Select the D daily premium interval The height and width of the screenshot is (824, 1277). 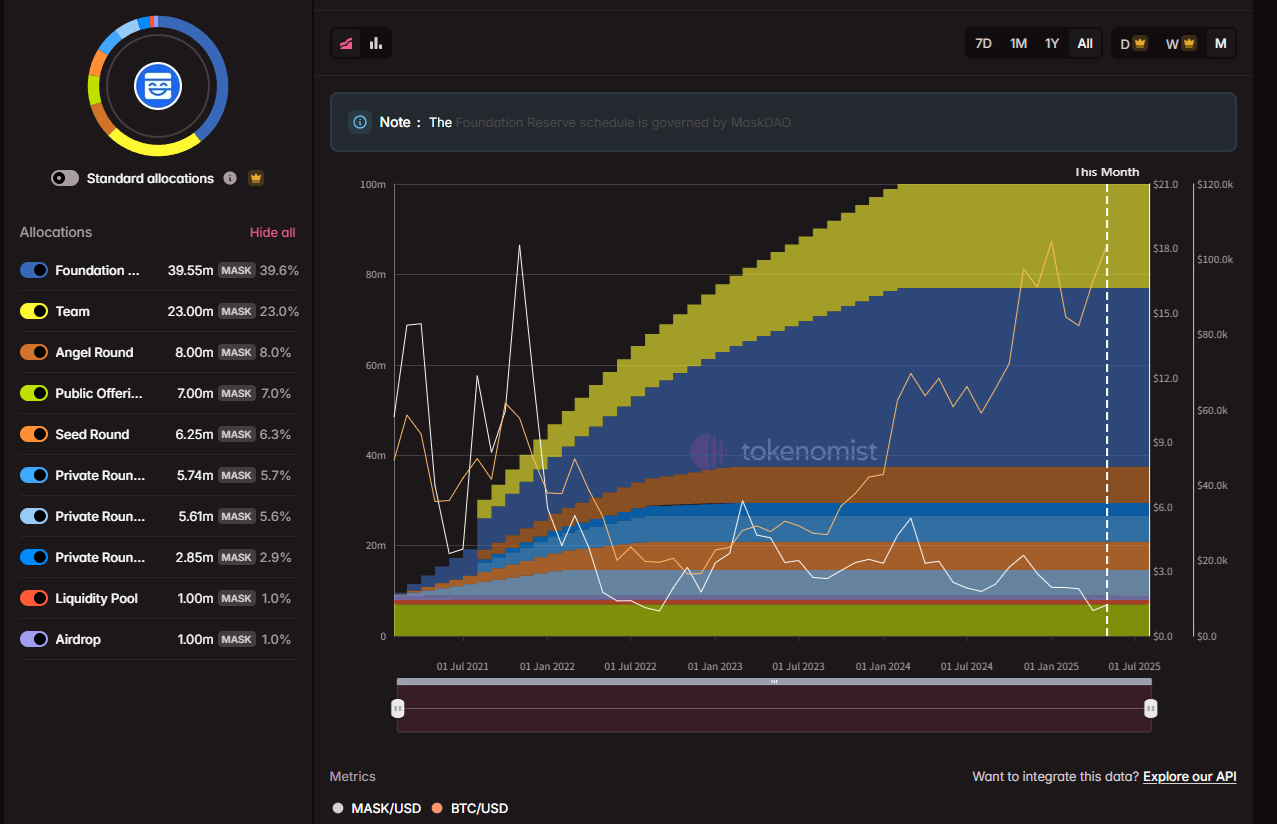1132,44
